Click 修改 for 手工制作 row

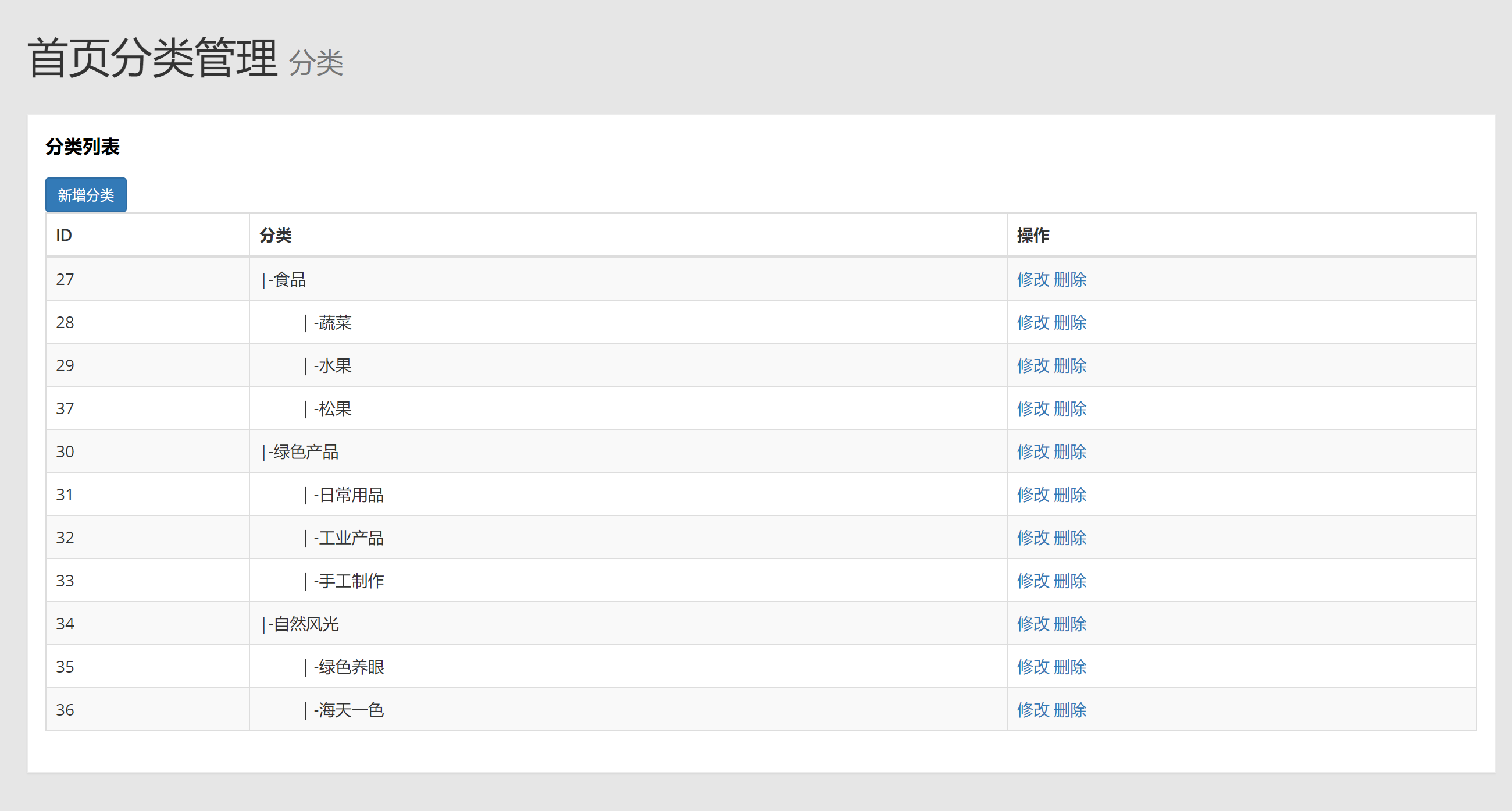click(1032, 581)
